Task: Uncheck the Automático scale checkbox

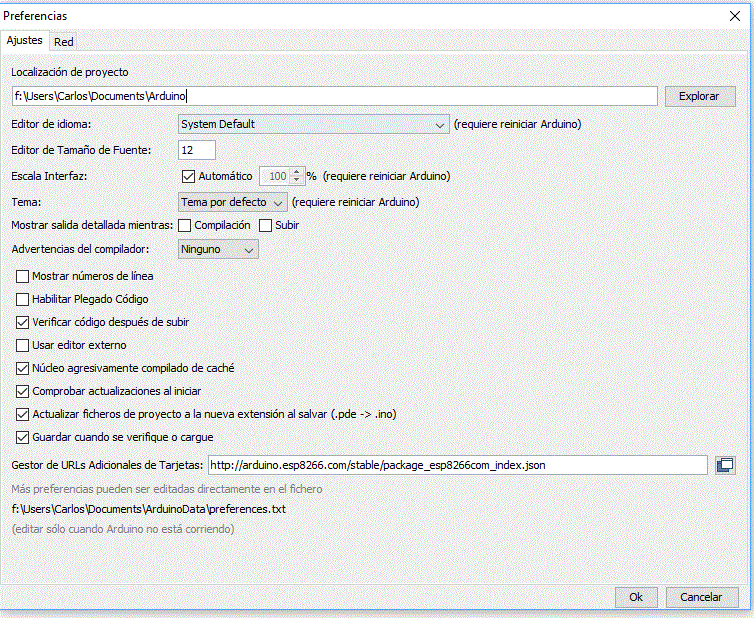Action: click(x=188, y=176)
